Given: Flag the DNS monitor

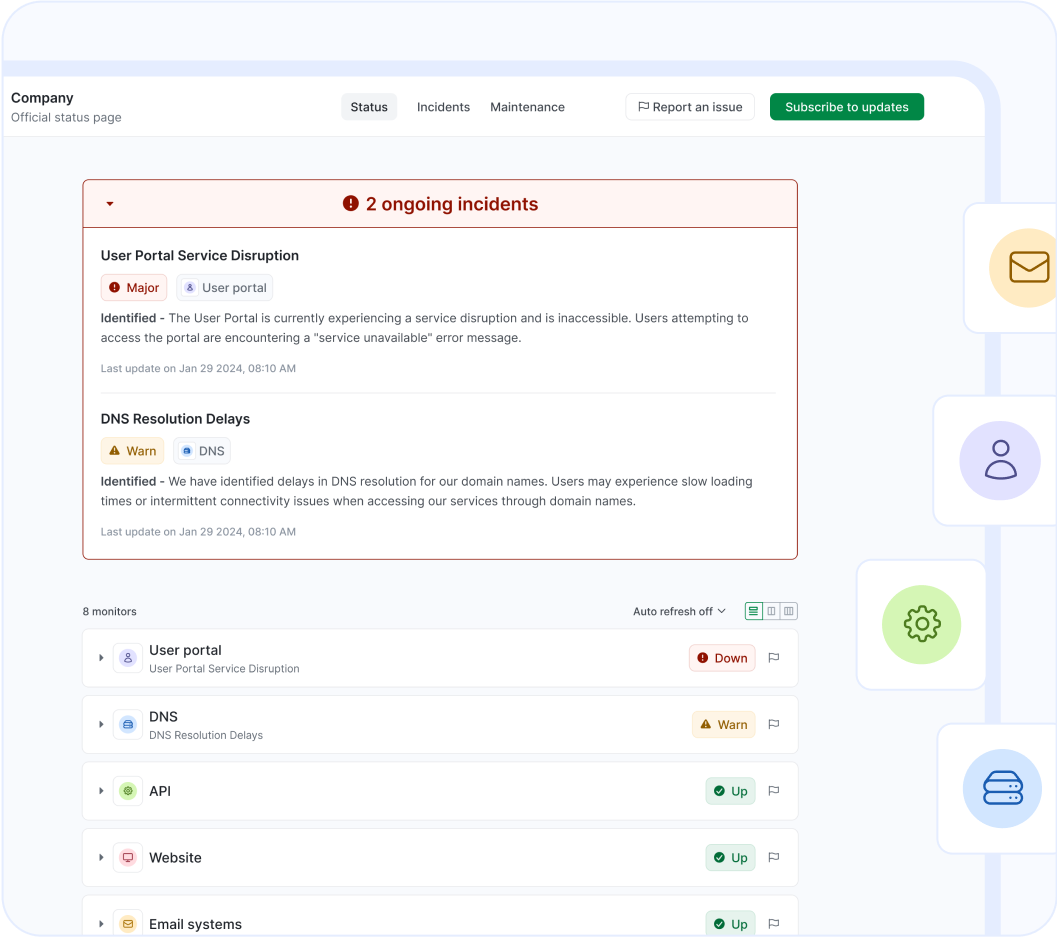Looking at the screenshot, I should [773, 723].
